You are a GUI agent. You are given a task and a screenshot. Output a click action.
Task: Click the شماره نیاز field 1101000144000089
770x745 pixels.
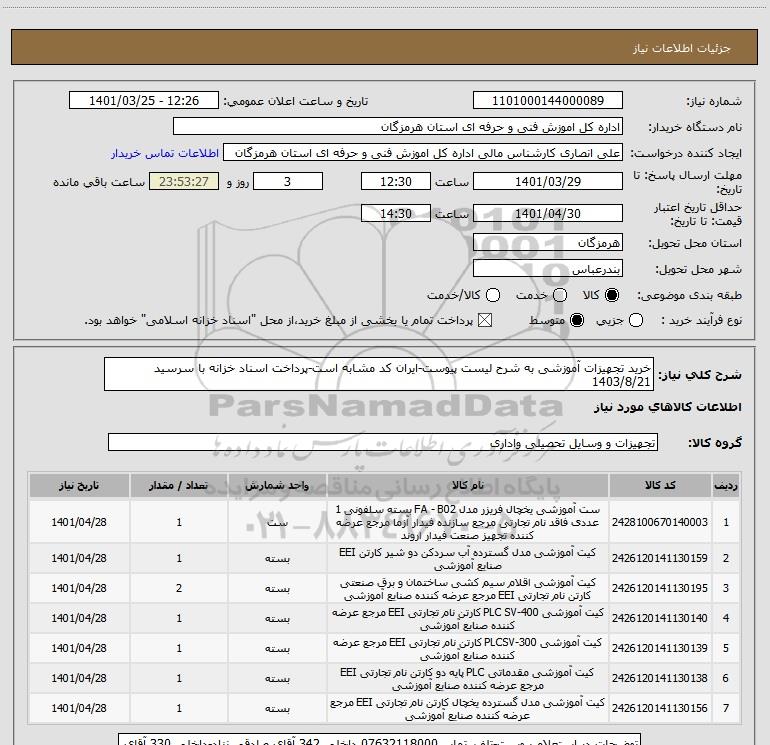pyautogui.click(x=548, y=100)
